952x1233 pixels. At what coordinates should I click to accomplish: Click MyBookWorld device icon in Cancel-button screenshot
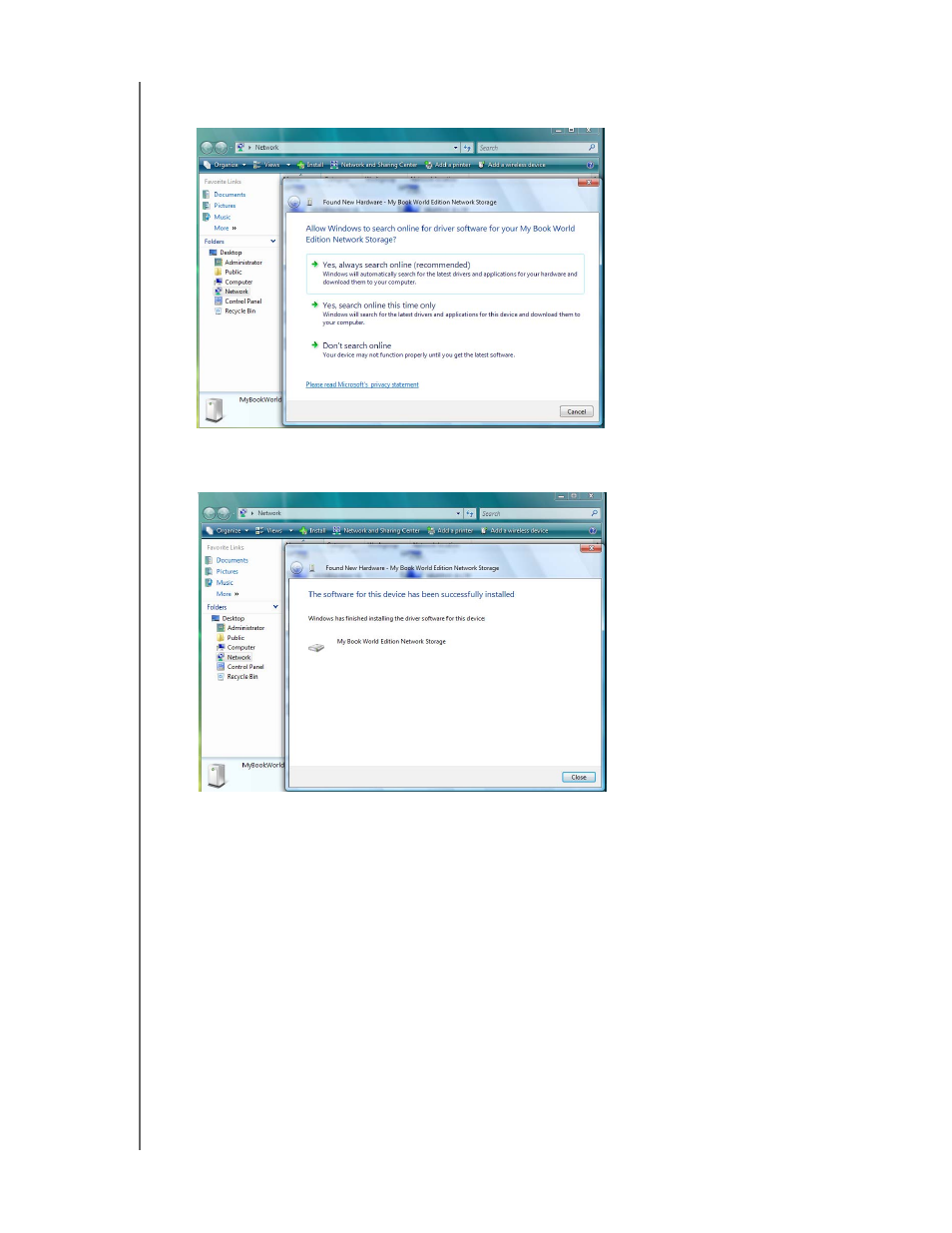pyautogui.click(x=214, y=410)
